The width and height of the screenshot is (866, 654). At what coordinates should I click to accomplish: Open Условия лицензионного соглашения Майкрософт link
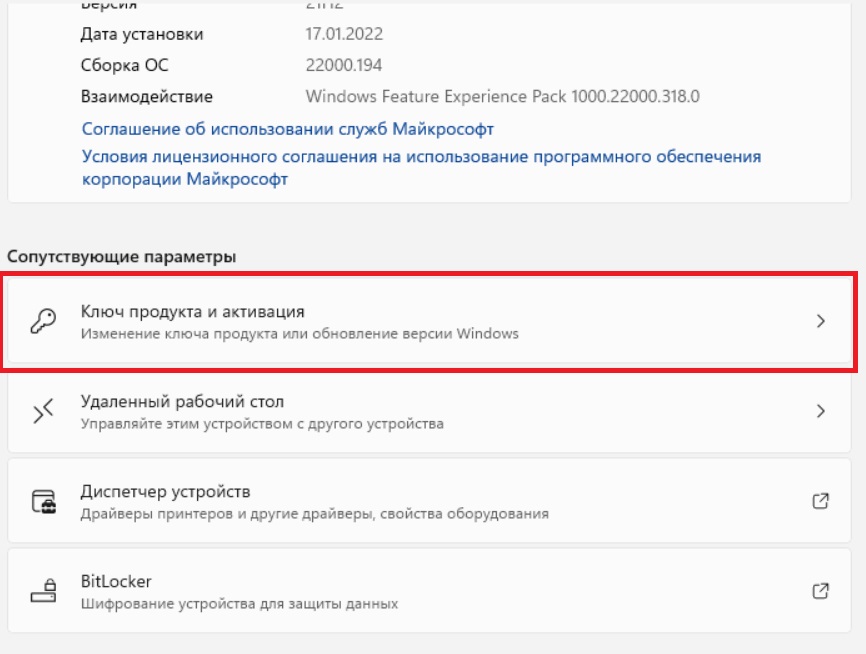click(421, 167)
